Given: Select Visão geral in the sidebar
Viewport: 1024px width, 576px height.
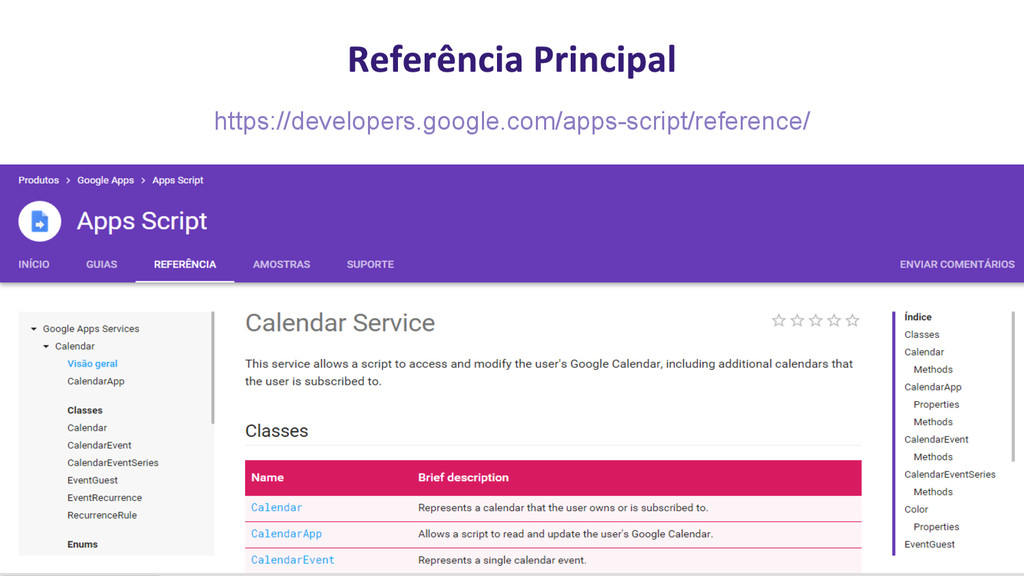Looking at the screenshot, I should pyautogui.click(x=92, y=364).
